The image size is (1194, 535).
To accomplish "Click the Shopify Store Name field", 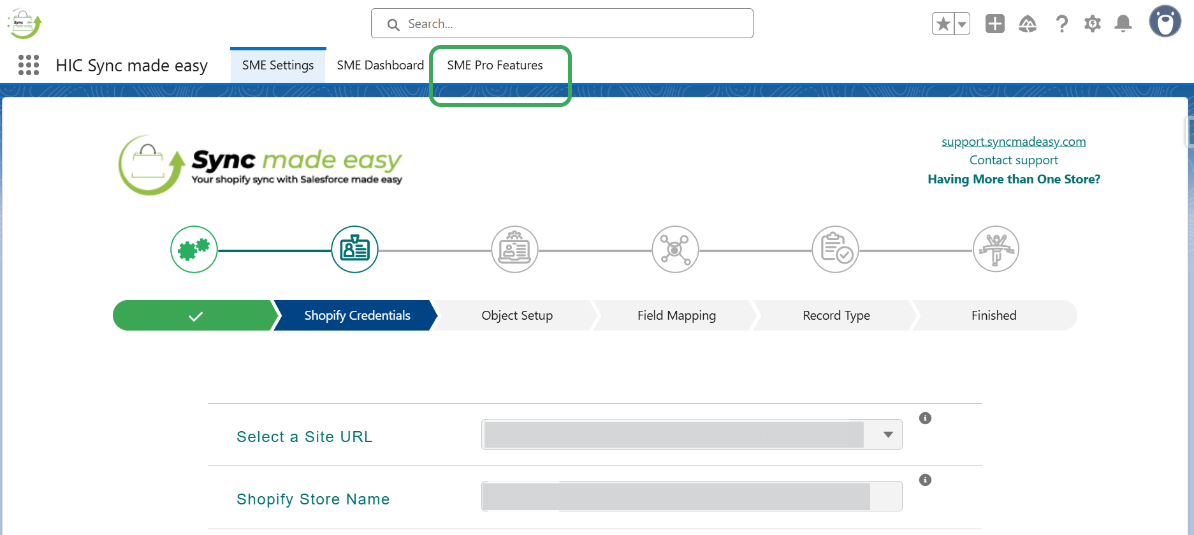I will tap(691, 496).
